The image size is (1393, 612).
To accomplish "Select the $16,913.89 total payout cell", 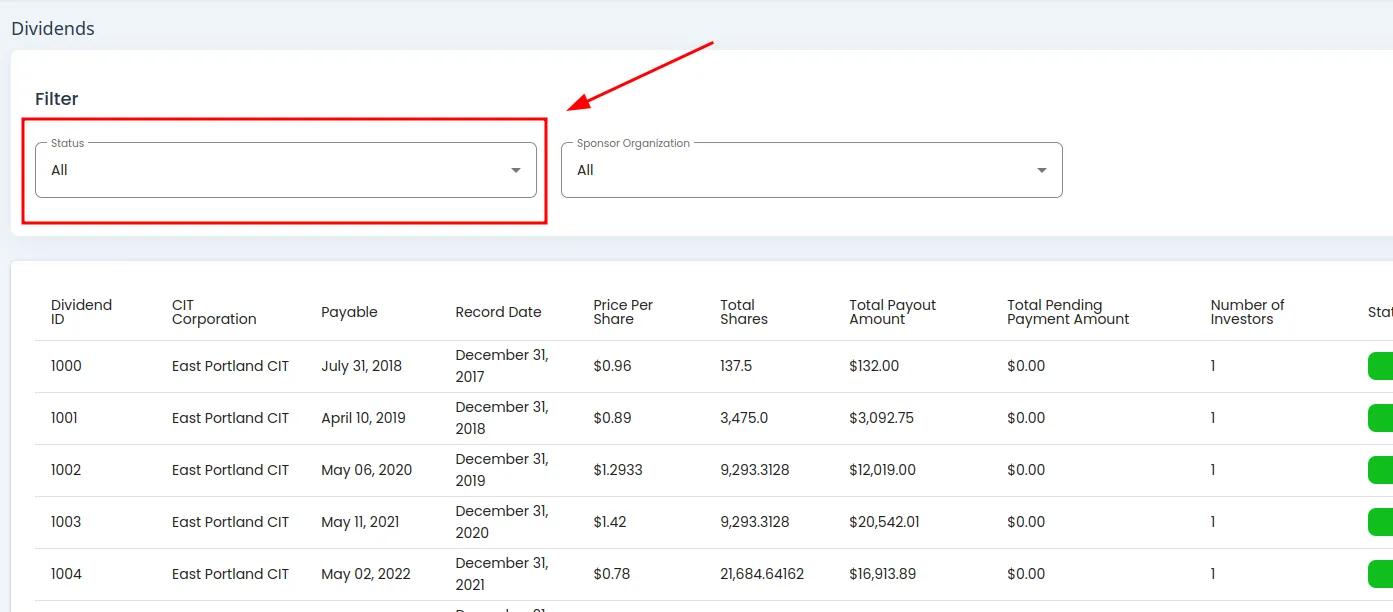I will tap(882, 574).
